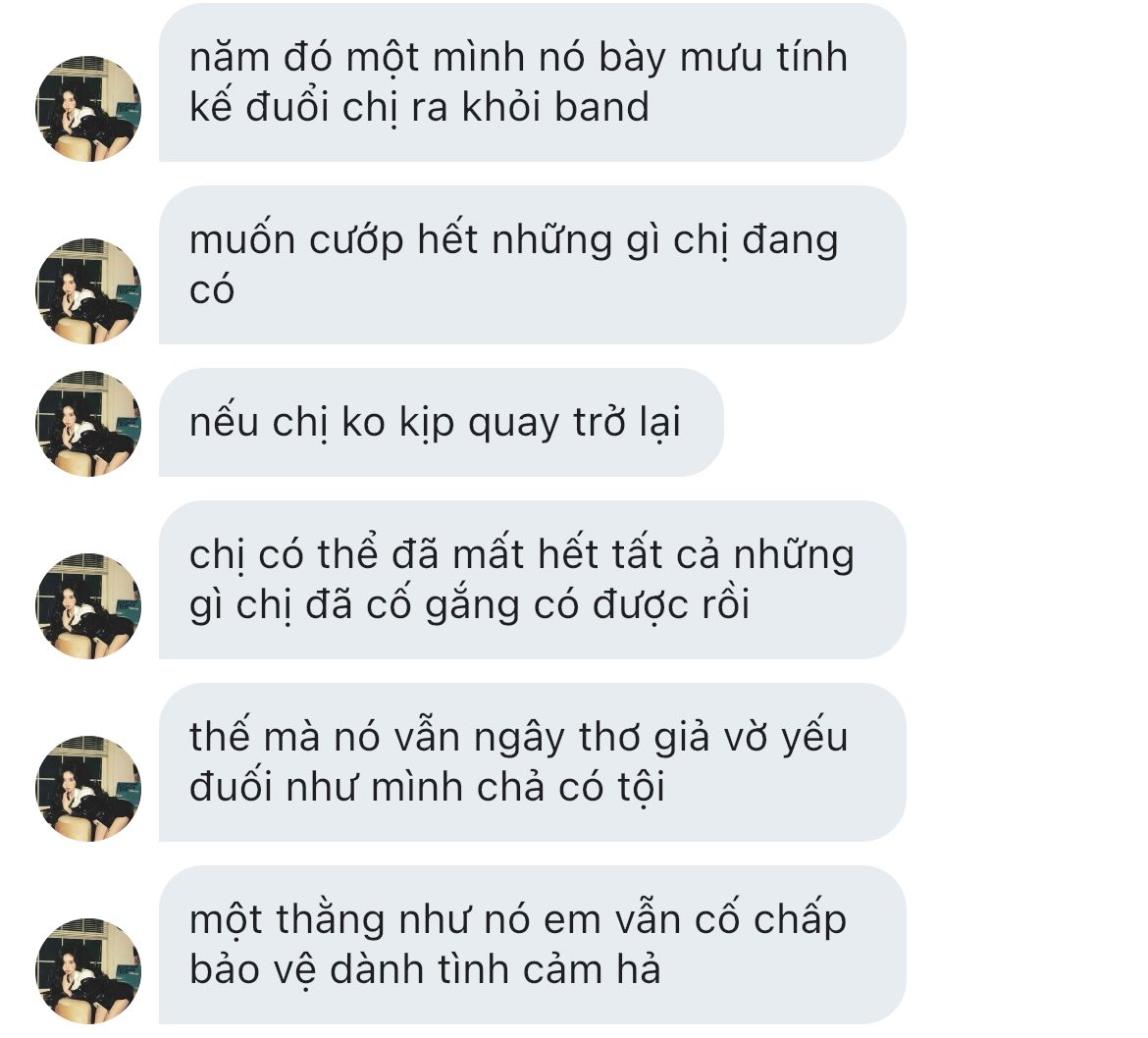Select the bubble starting 'chị có thể đã mất hết'
Image resolution: width=1148 pixels, height=1038 pixels.
point(532,580)
